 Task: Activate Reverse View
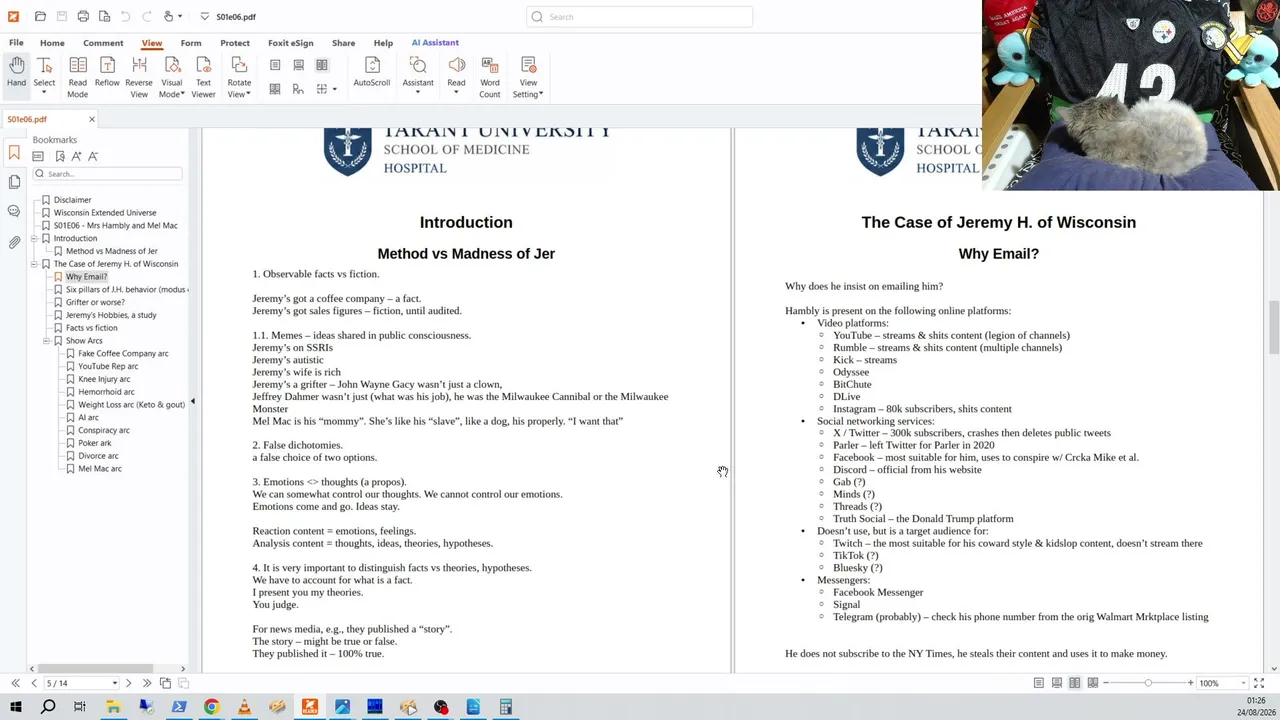pos(139,76)
